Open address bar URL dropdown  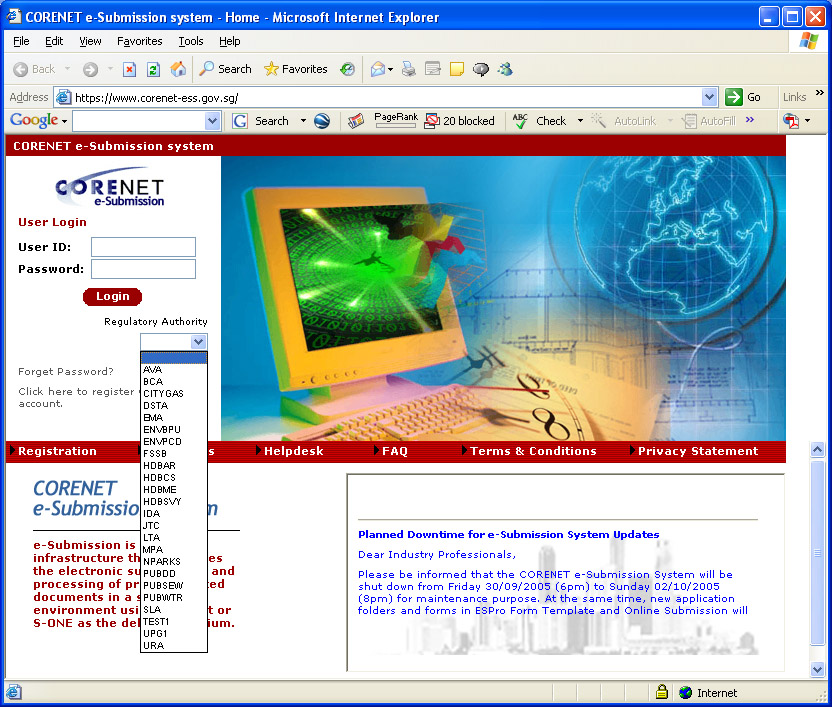(709, 97)
